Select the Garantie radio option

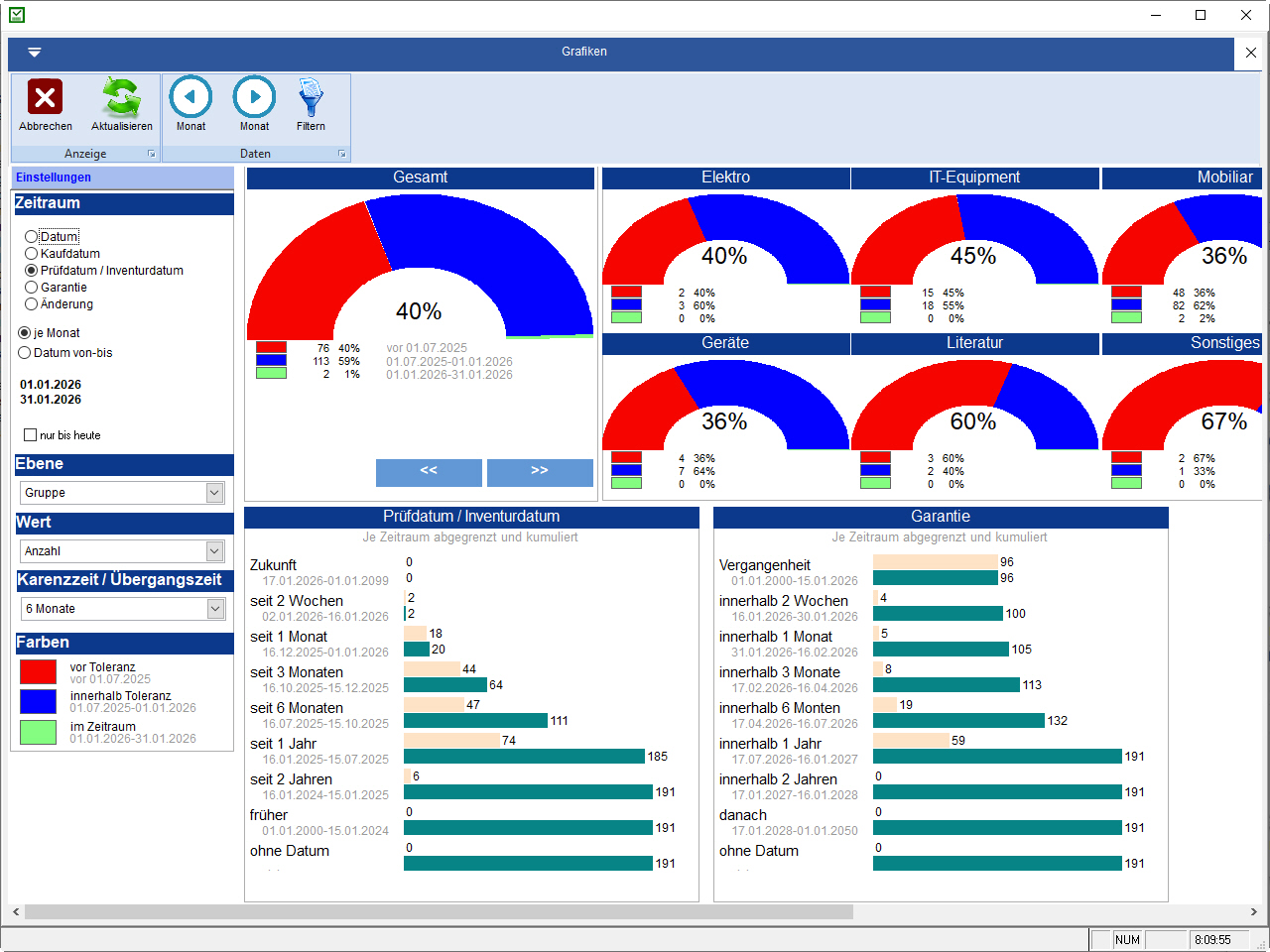[32, 288]
